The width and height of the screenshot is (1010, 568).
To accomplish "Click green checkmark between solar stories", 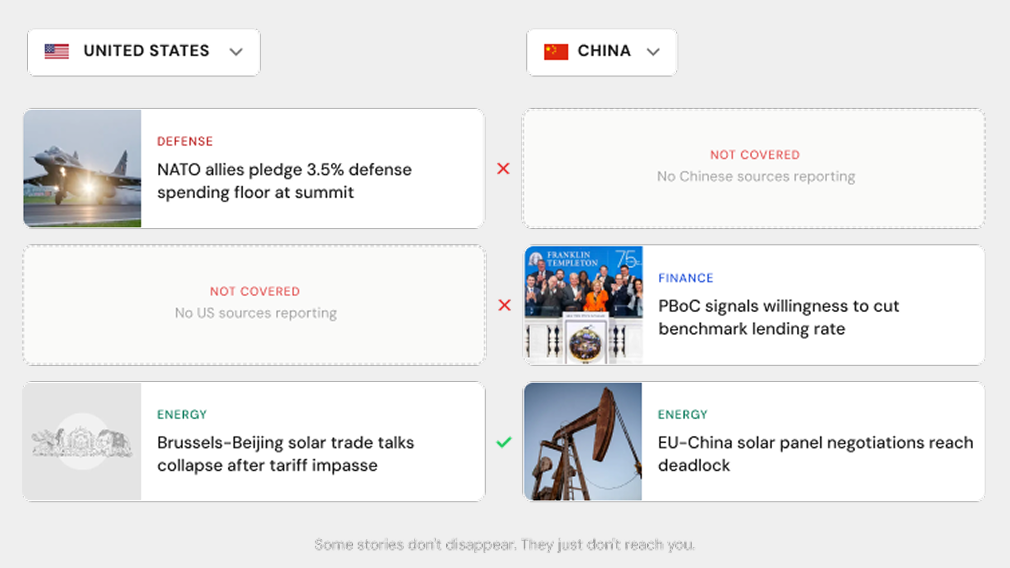I will click(504, 442).
